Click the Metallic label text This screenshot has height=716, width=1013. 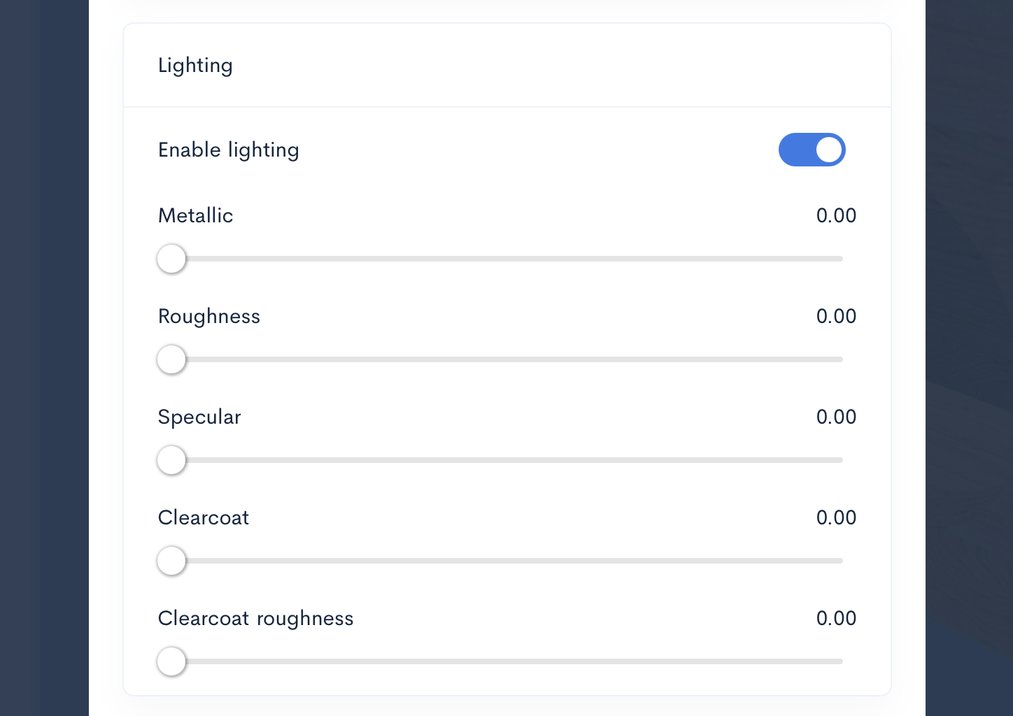195,215
